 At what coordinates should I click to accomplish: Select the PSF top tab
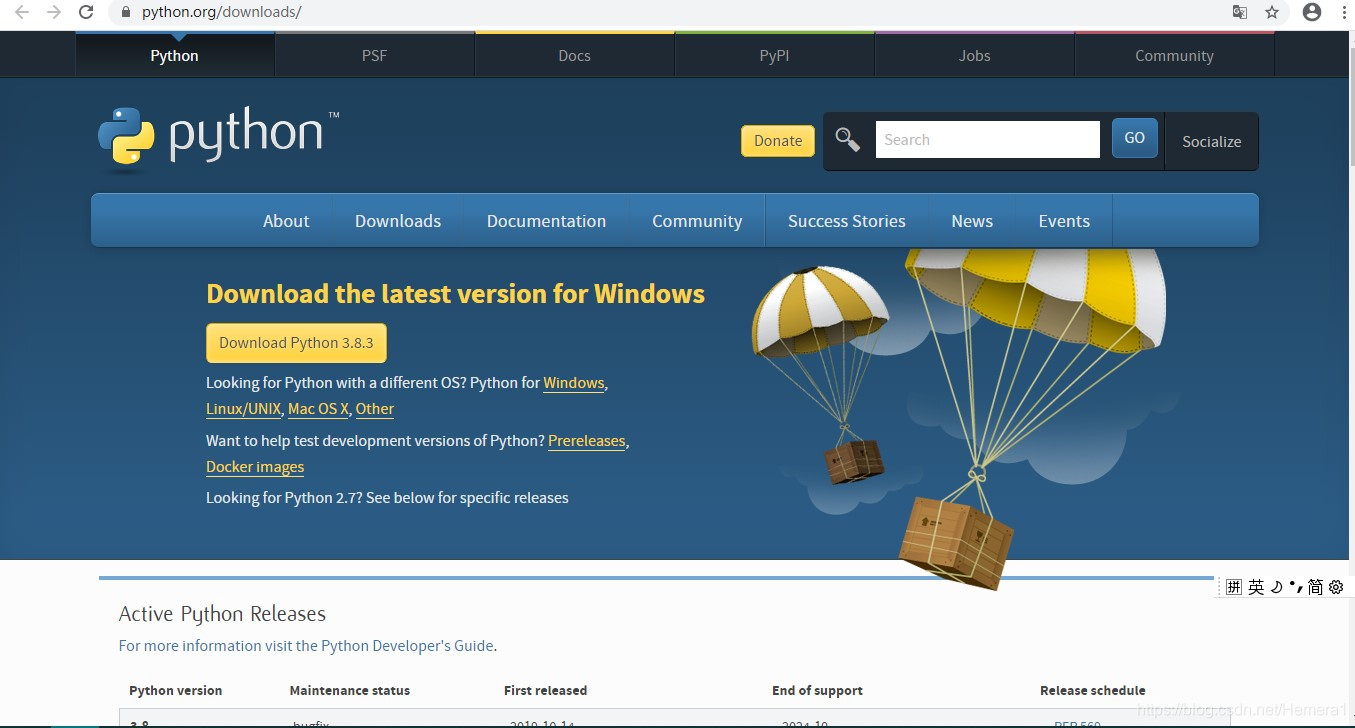tap(375, 55)
